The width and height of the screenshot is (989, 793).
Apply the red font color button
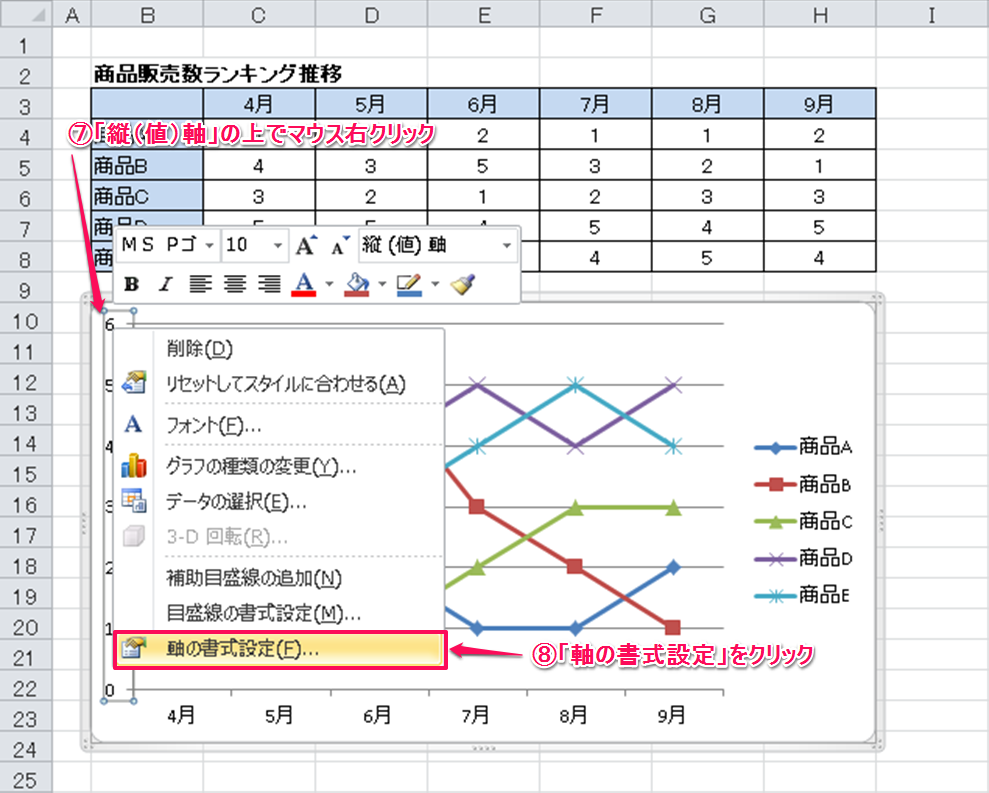(x=303, y=284)
